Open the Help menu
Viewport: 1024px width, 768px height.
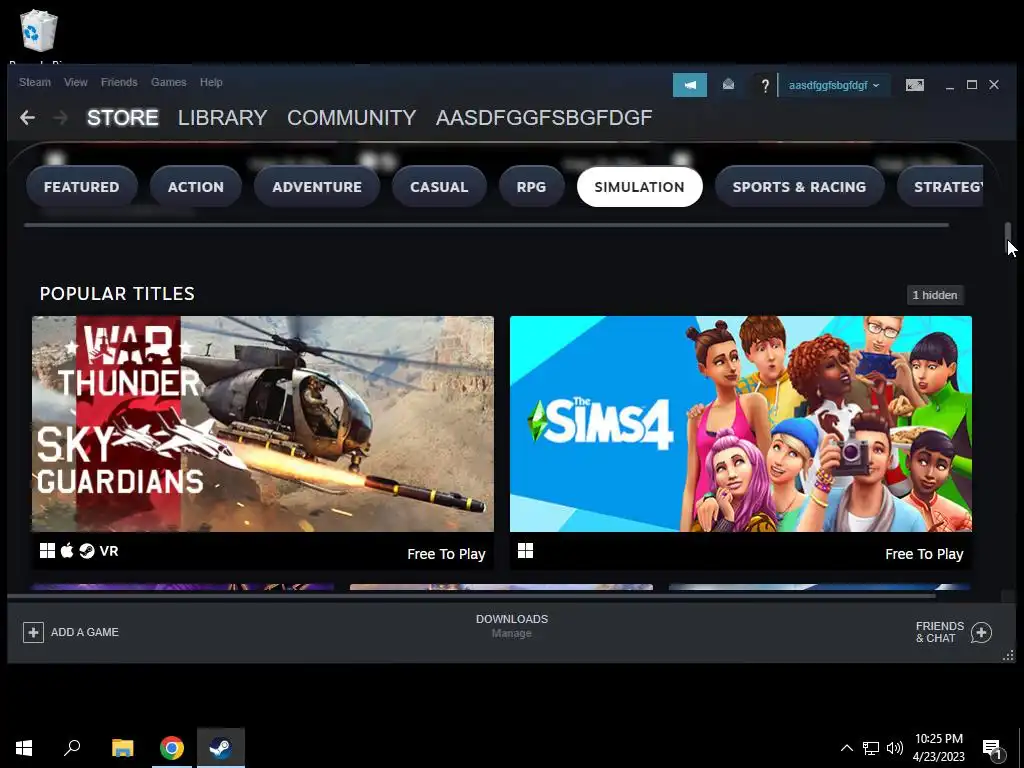[211, 82]
